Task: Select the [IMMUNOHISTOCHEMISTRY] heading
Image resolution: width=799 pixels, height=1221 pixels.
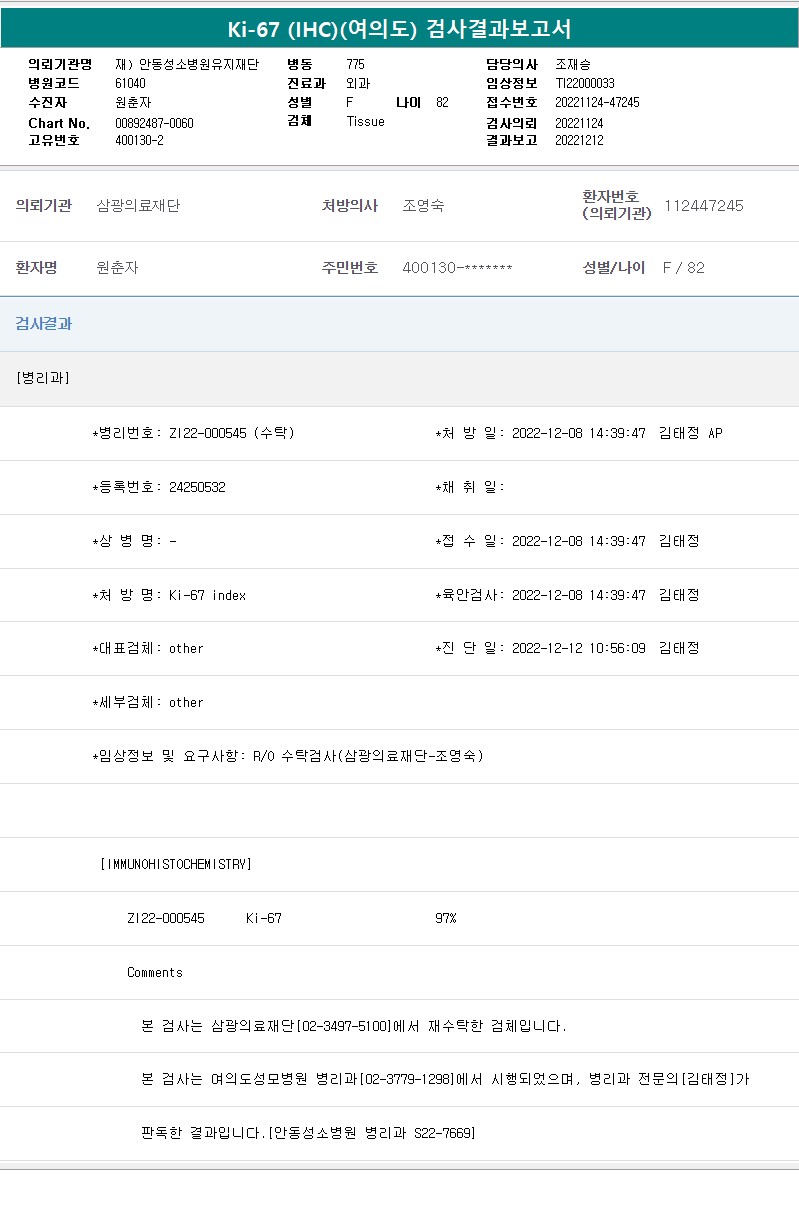Action: coord(176,864)
